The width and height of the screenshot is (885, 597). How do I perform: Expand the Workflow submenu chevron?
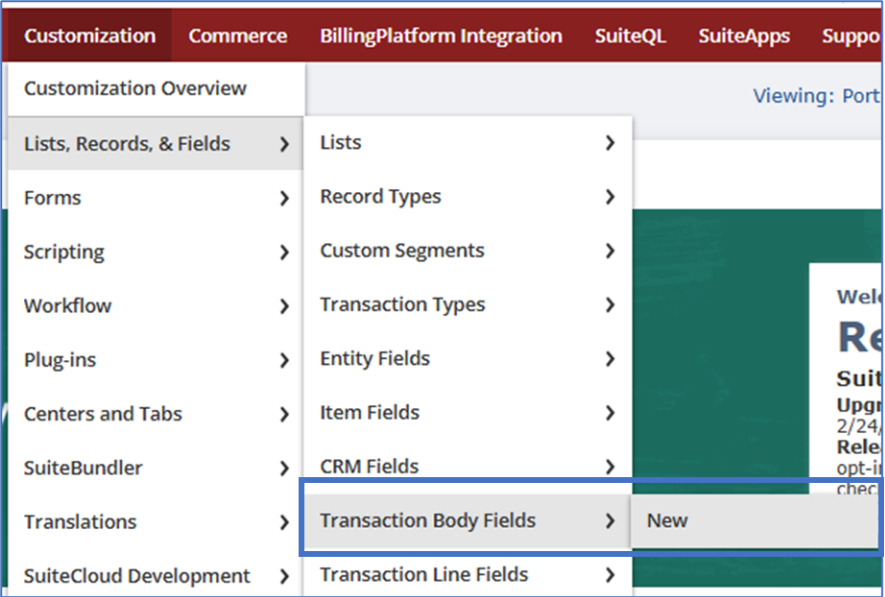[x=285, y=306]
